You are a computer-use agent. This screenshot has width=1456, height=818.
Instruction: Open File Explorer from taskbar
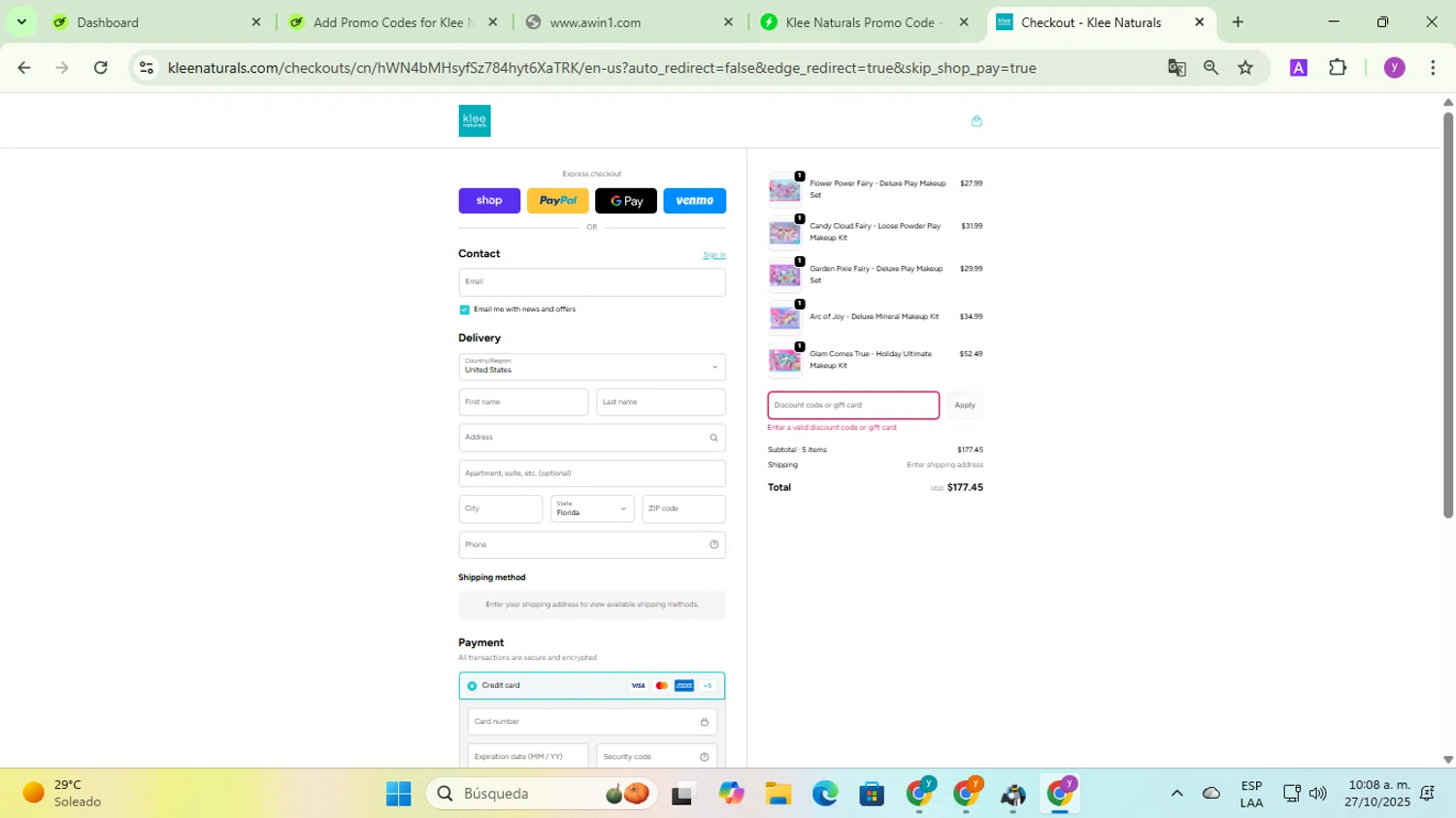[x=778, y=794]
